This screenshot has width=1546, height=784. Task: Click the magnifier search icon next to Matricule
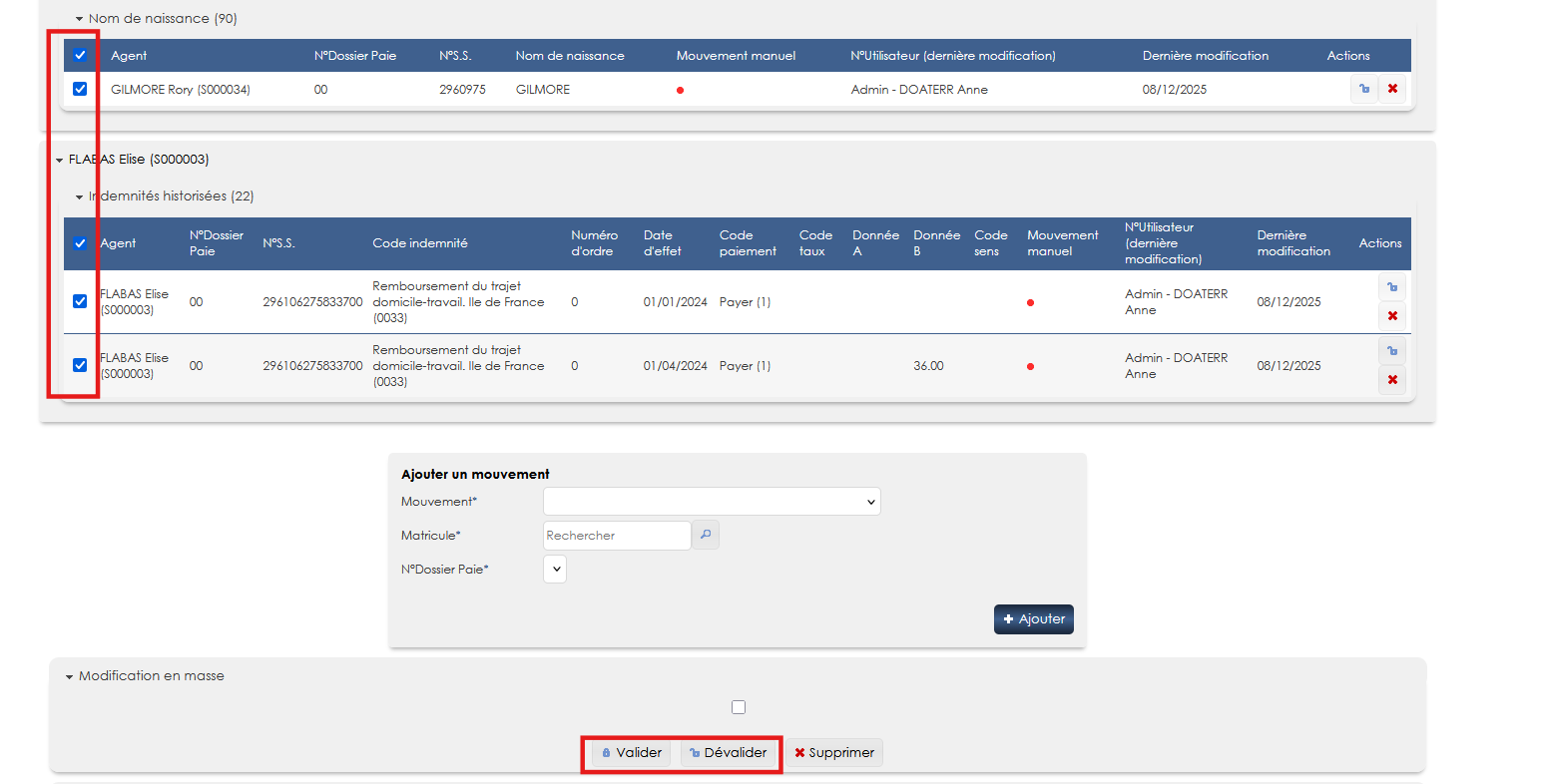[x=706, y=536]
